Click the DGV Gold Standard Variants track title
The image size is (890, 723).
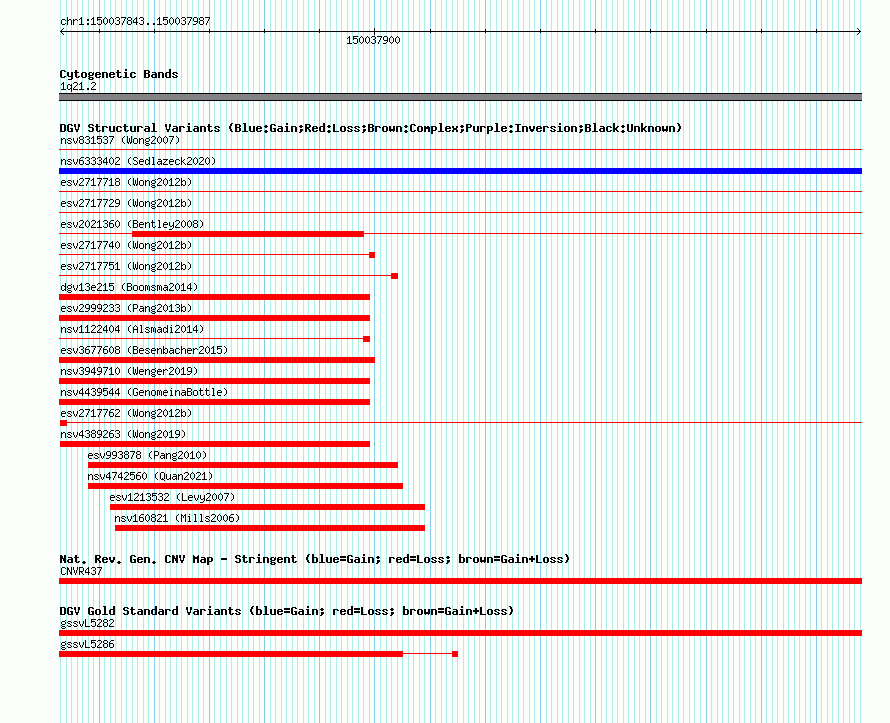[287, 611]
